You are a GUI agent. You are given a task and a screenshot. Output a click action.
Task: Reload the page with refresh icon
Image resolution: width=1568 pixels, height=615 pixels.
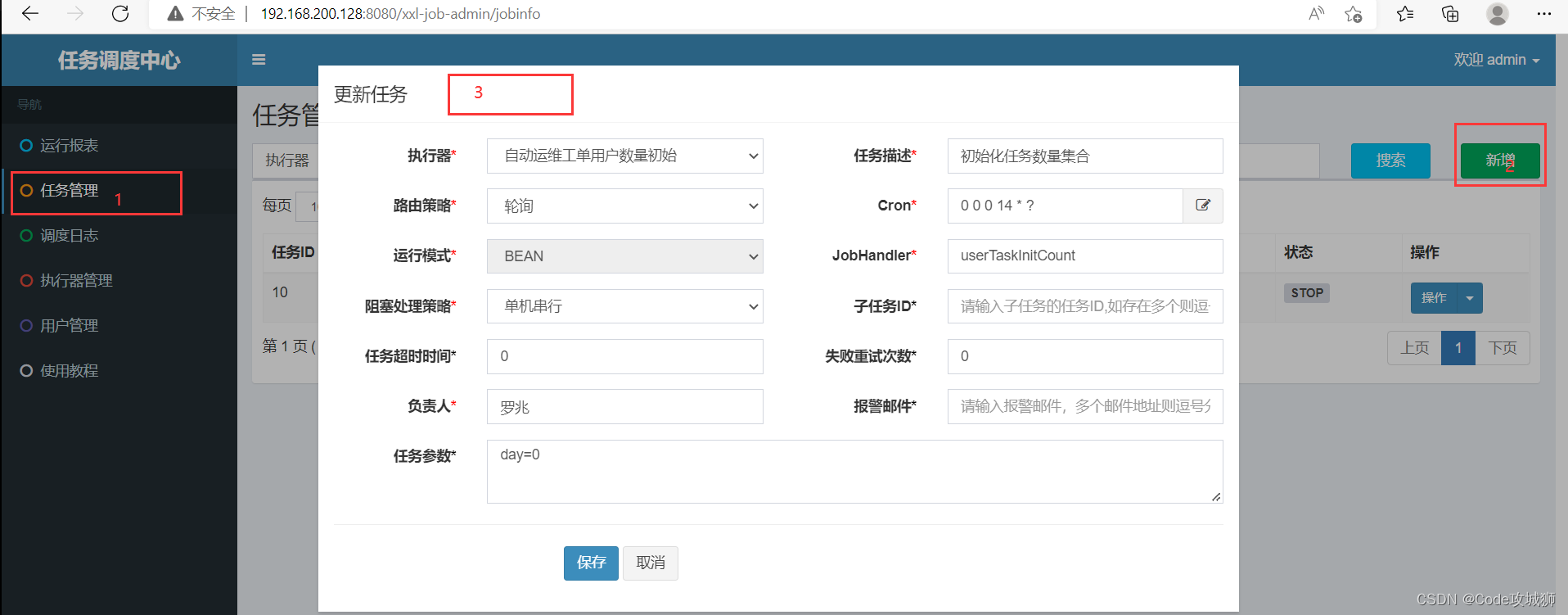point(120,14)
